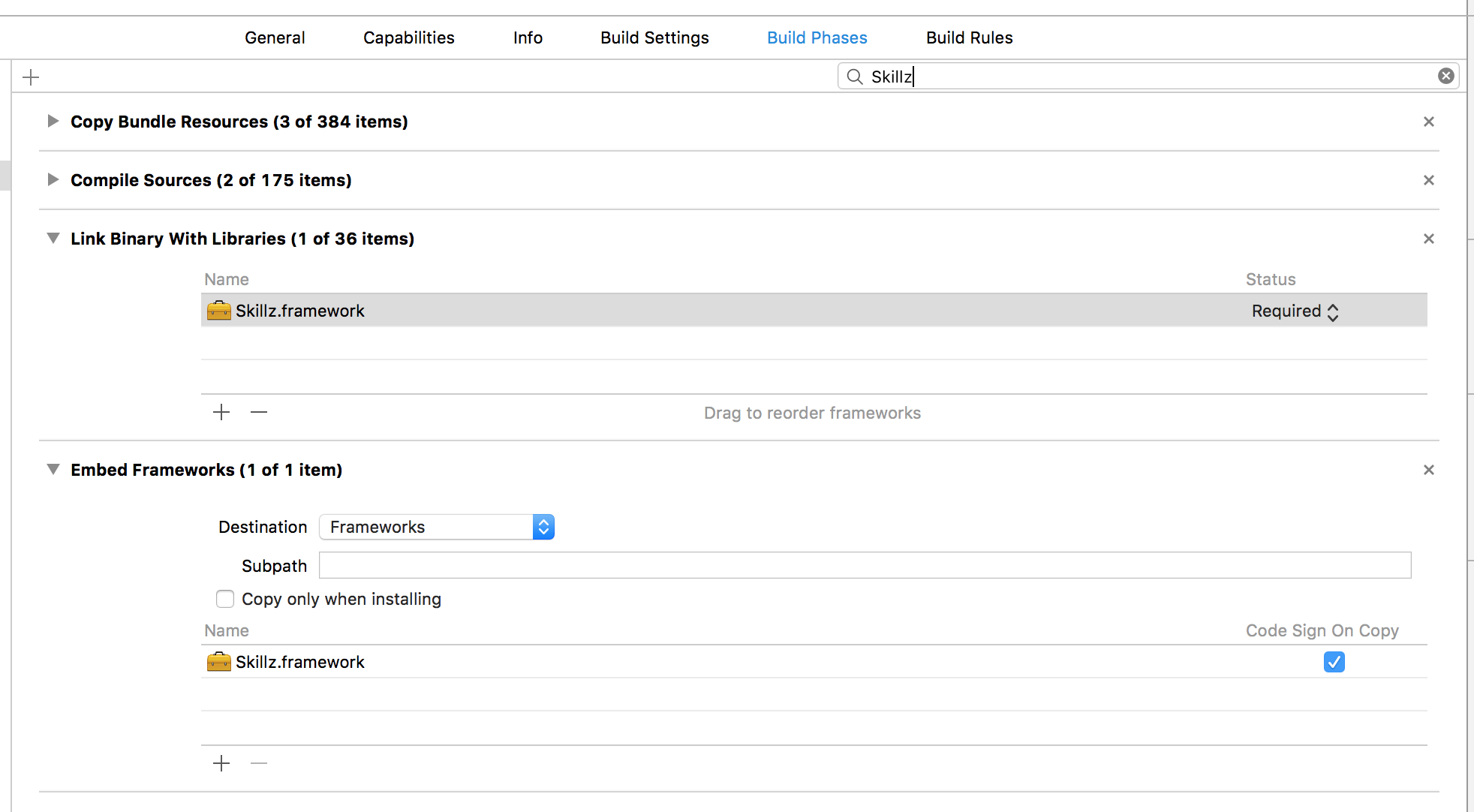Delete the Link Binary With Libraries phase
This screenshot has height=812, width=1474.
pos(1428,239)
